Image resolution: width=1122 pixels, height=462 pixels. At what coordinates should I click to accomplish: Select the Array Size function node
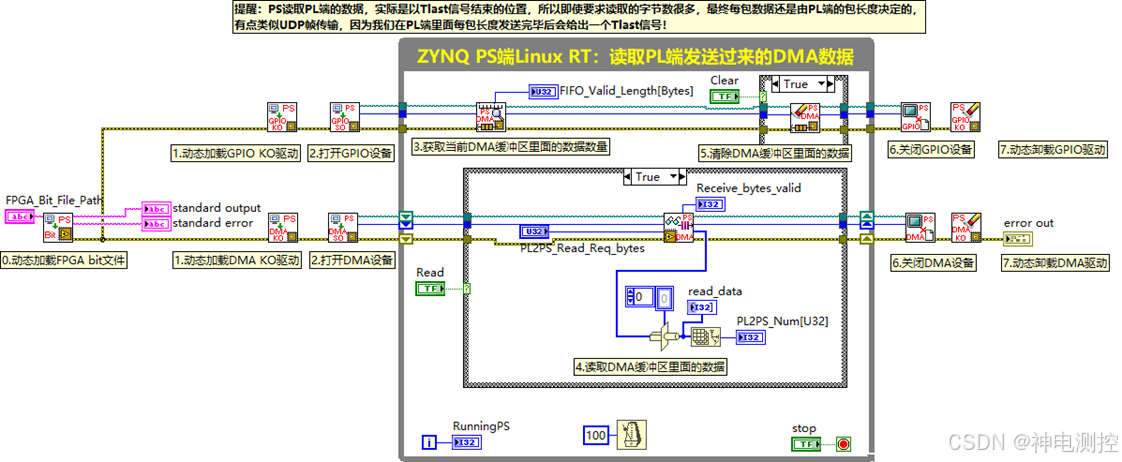click(x=705, y=336)
